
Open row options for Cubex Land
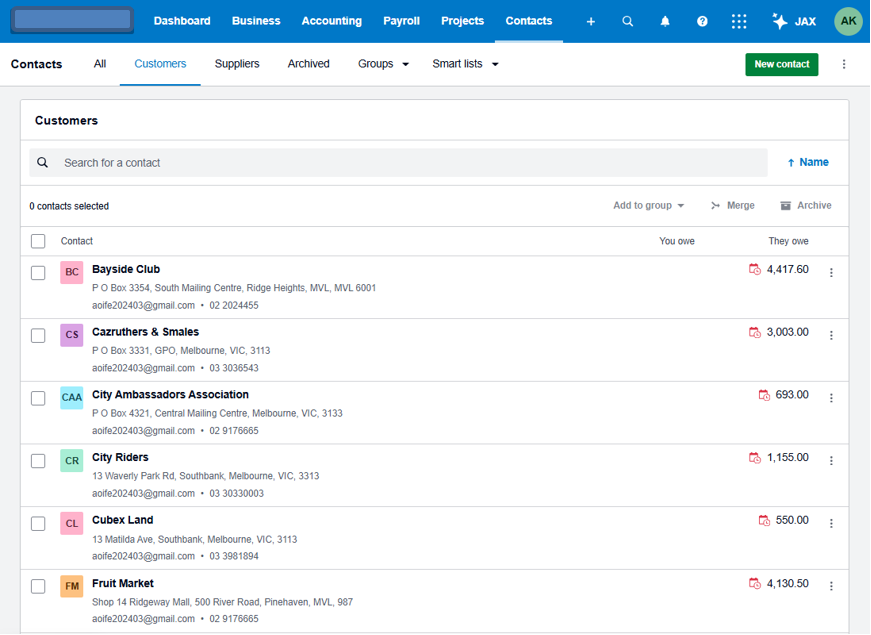pos(831,523)
